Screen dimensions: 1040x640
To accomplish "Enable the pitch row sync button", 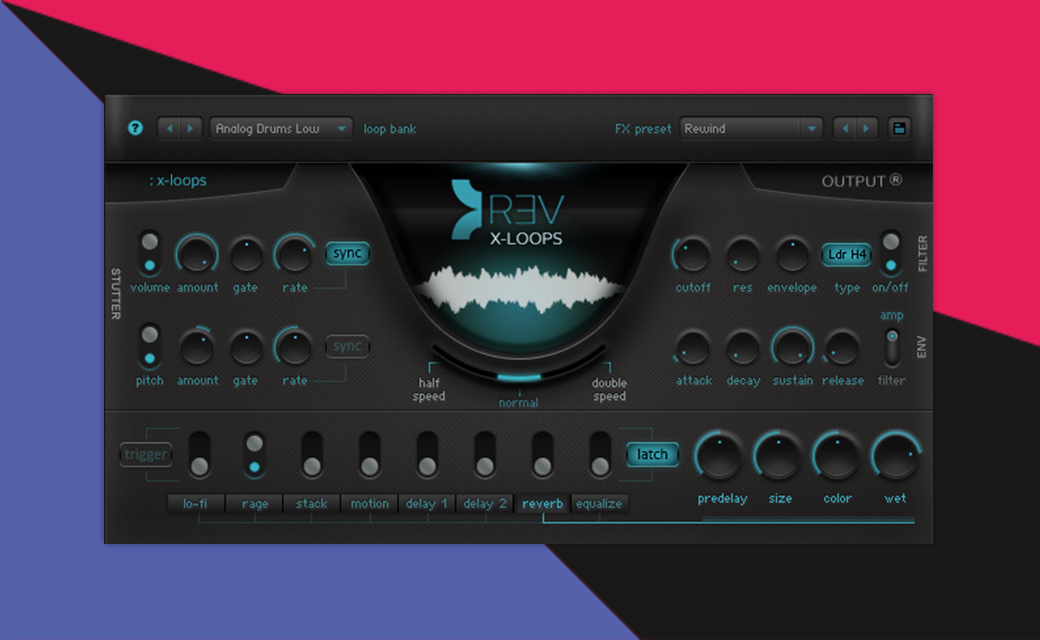I will 347,346.
